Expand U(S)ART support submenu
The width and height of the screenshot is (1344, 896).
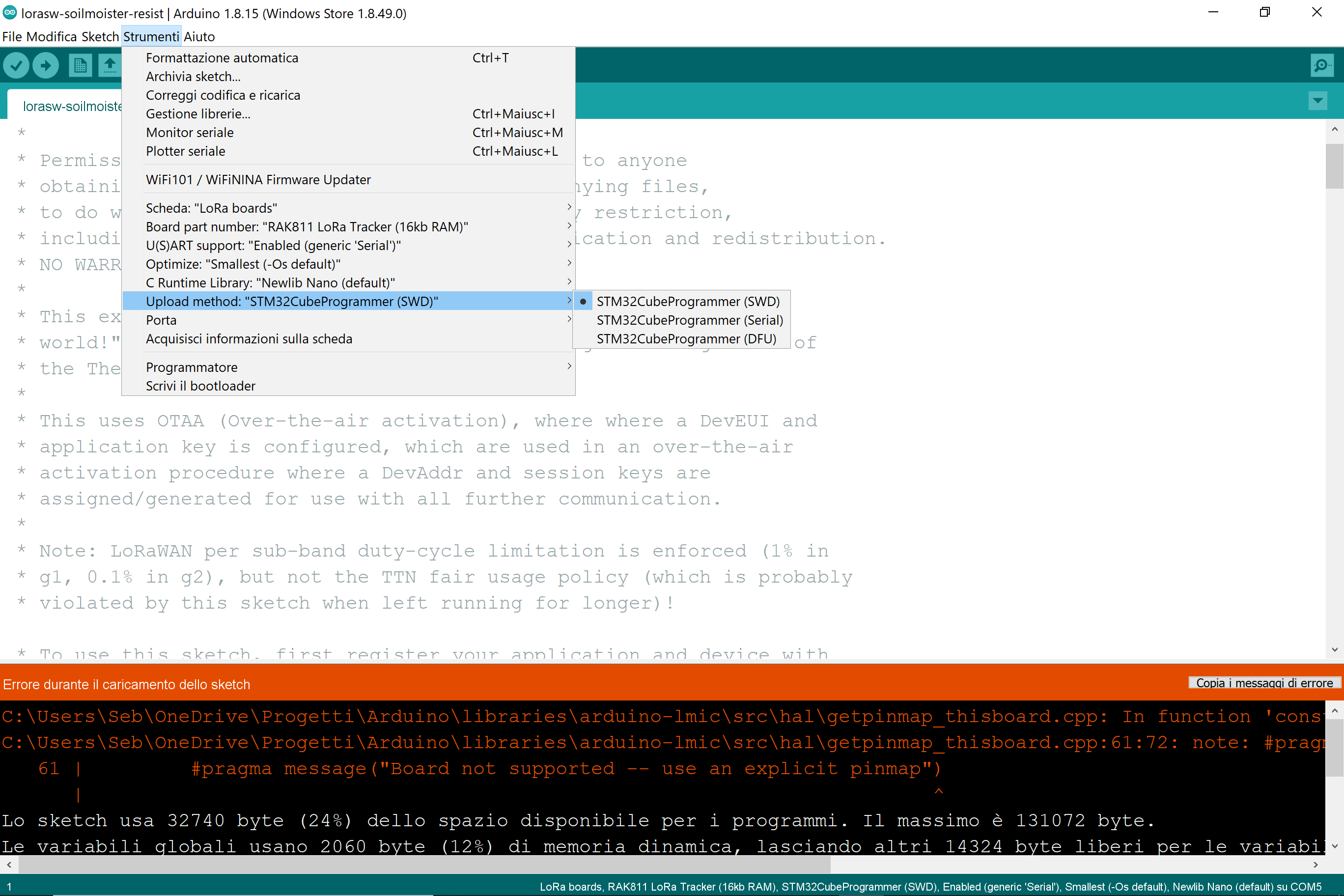click(349, 246)
